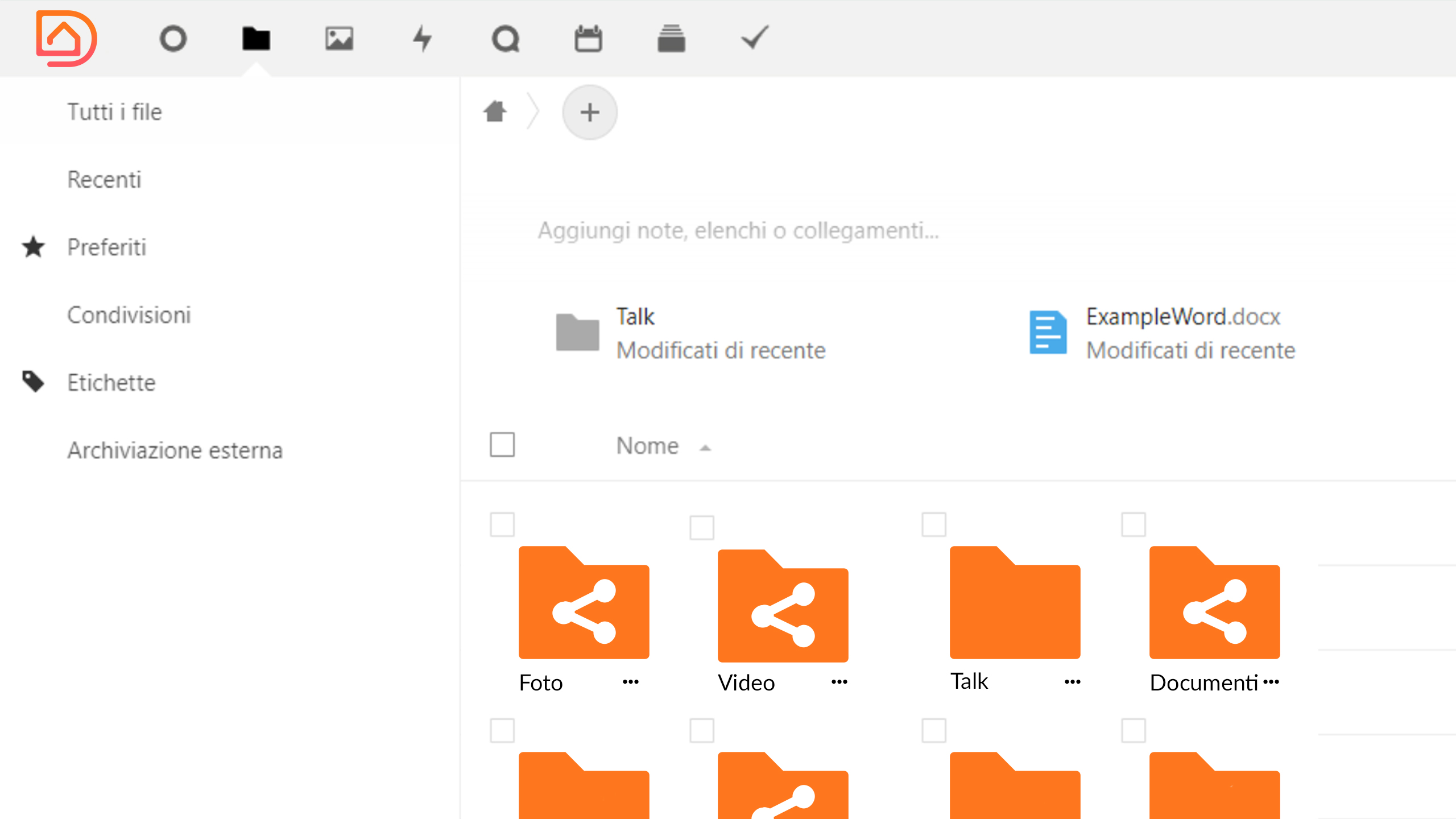
Task: Click the stack/layers icon
Action: click(x=670, y=38)
